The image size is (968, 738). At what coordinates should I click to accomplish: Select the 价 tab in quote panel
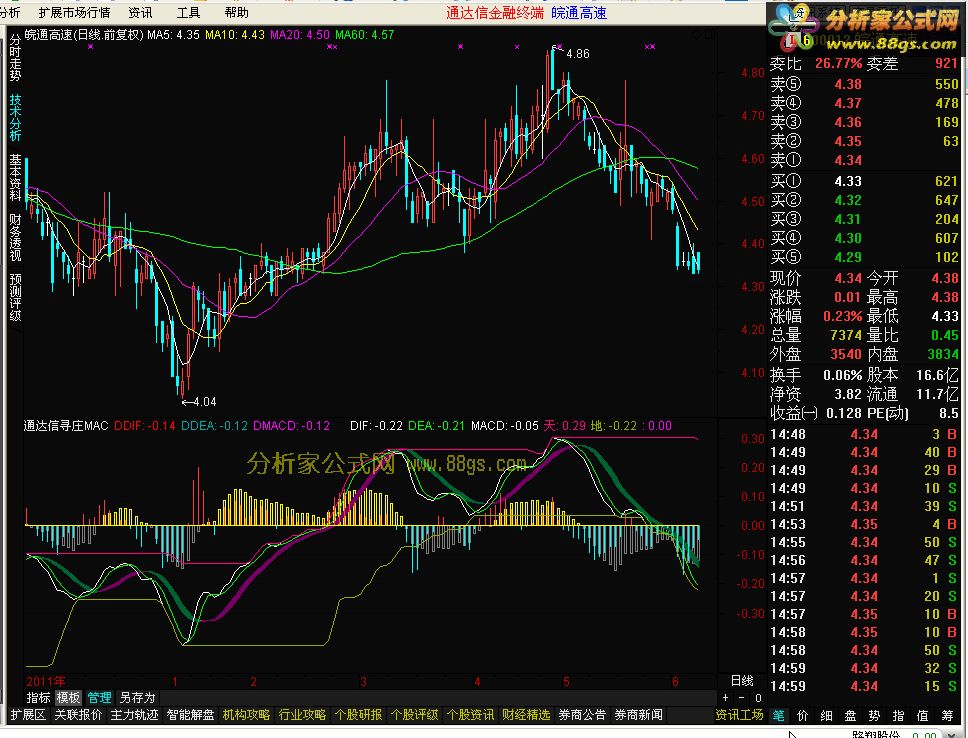click(803, 715)
